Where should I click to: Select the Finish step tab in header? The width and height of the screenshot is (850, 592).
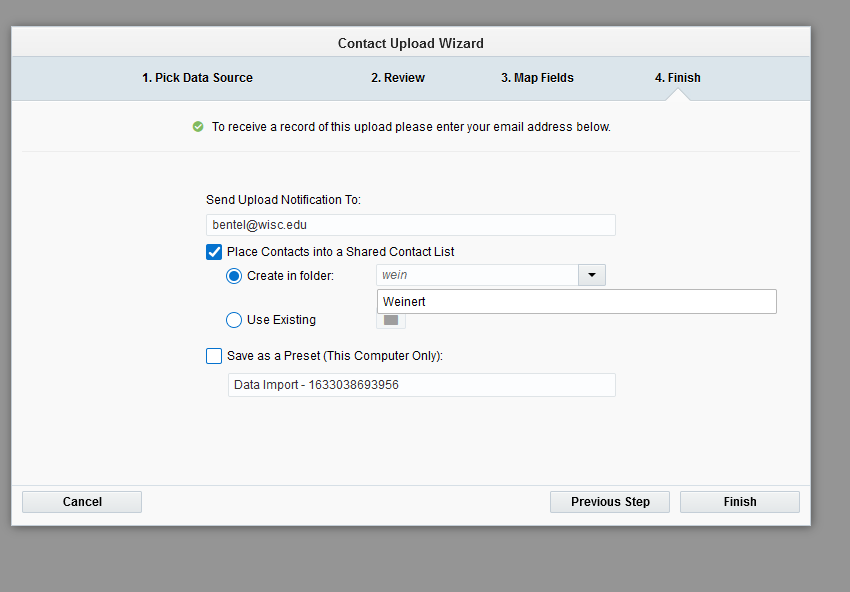pos(678,78)
